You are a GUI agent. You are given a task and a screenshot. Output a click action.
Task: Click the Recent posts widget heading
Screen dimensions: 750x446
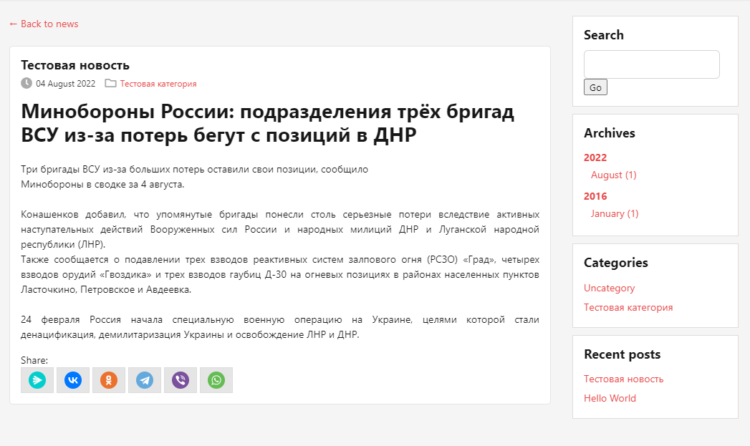[x=622, y=355]
